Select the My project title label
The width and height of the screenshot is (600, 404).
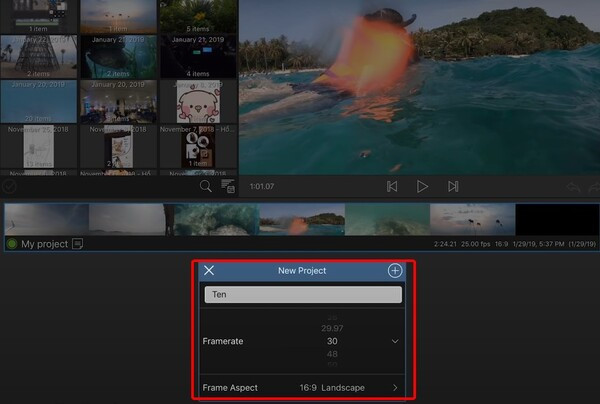point(44,244)
